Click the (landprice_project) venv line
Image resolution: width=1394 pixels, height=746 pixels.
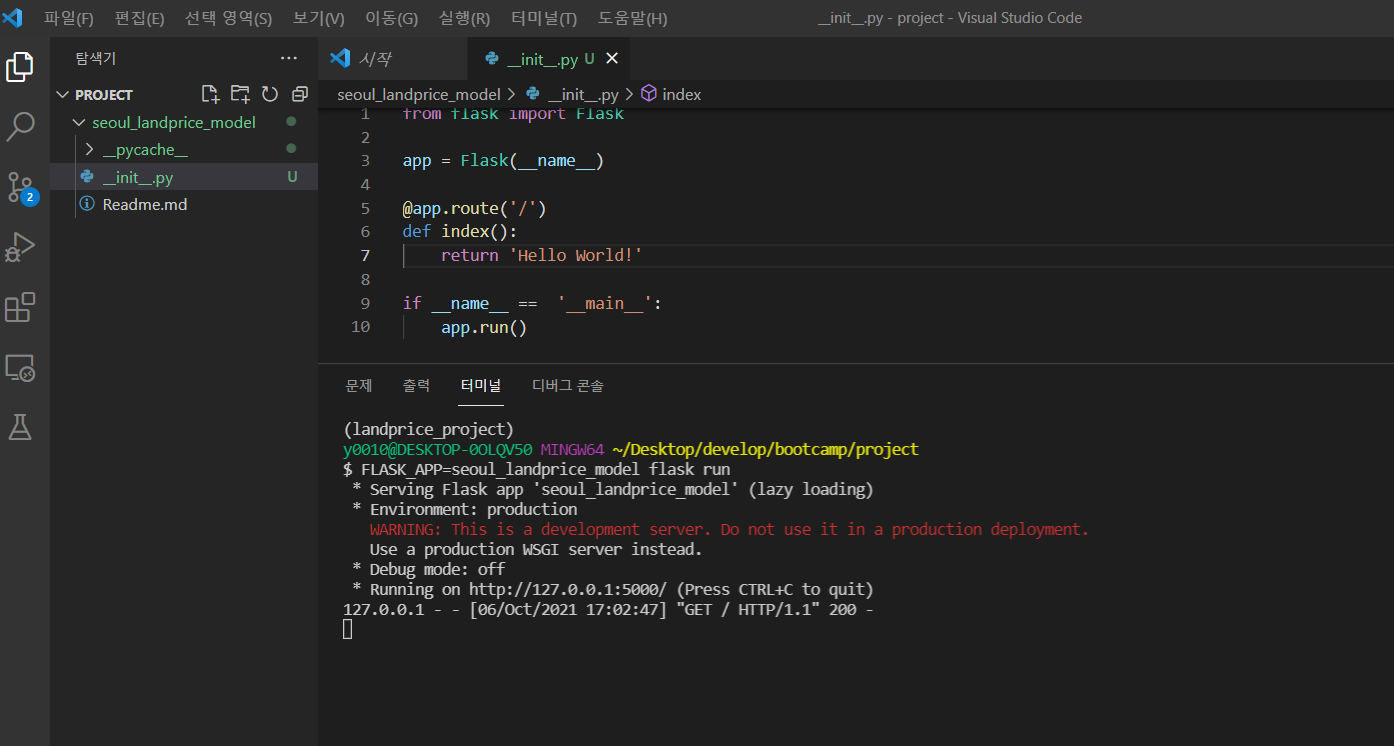pos(429,429)
